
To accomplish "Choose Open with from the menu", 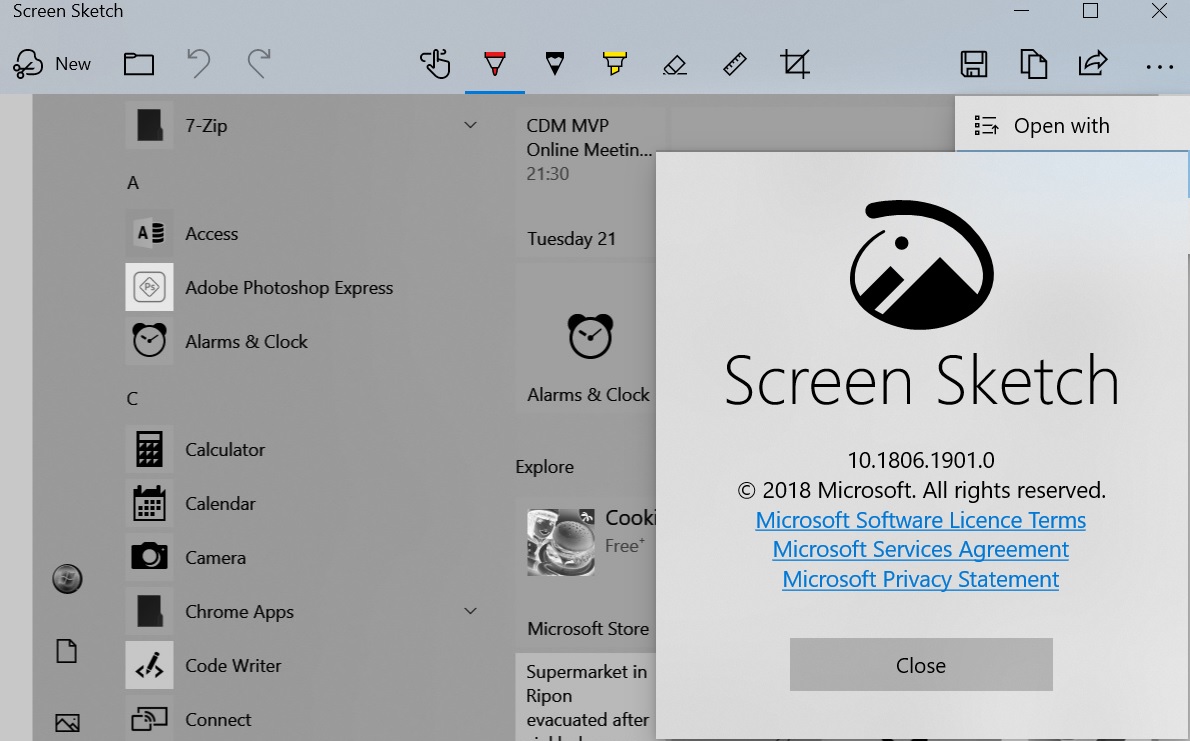I will pyautogui.click(x=1061, y=125).
